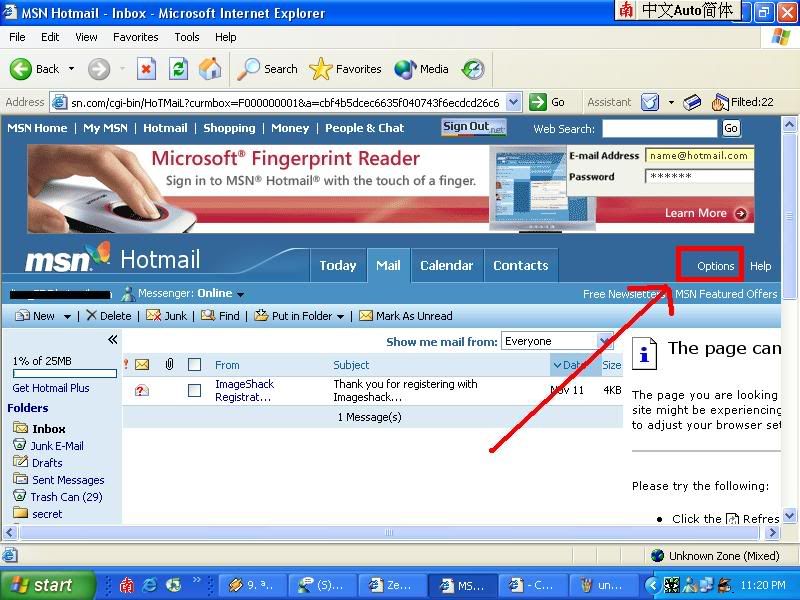The width and height of the screenshot is (800, 600).
Task: Click the browser Back arrow icon
Action: 20,69
